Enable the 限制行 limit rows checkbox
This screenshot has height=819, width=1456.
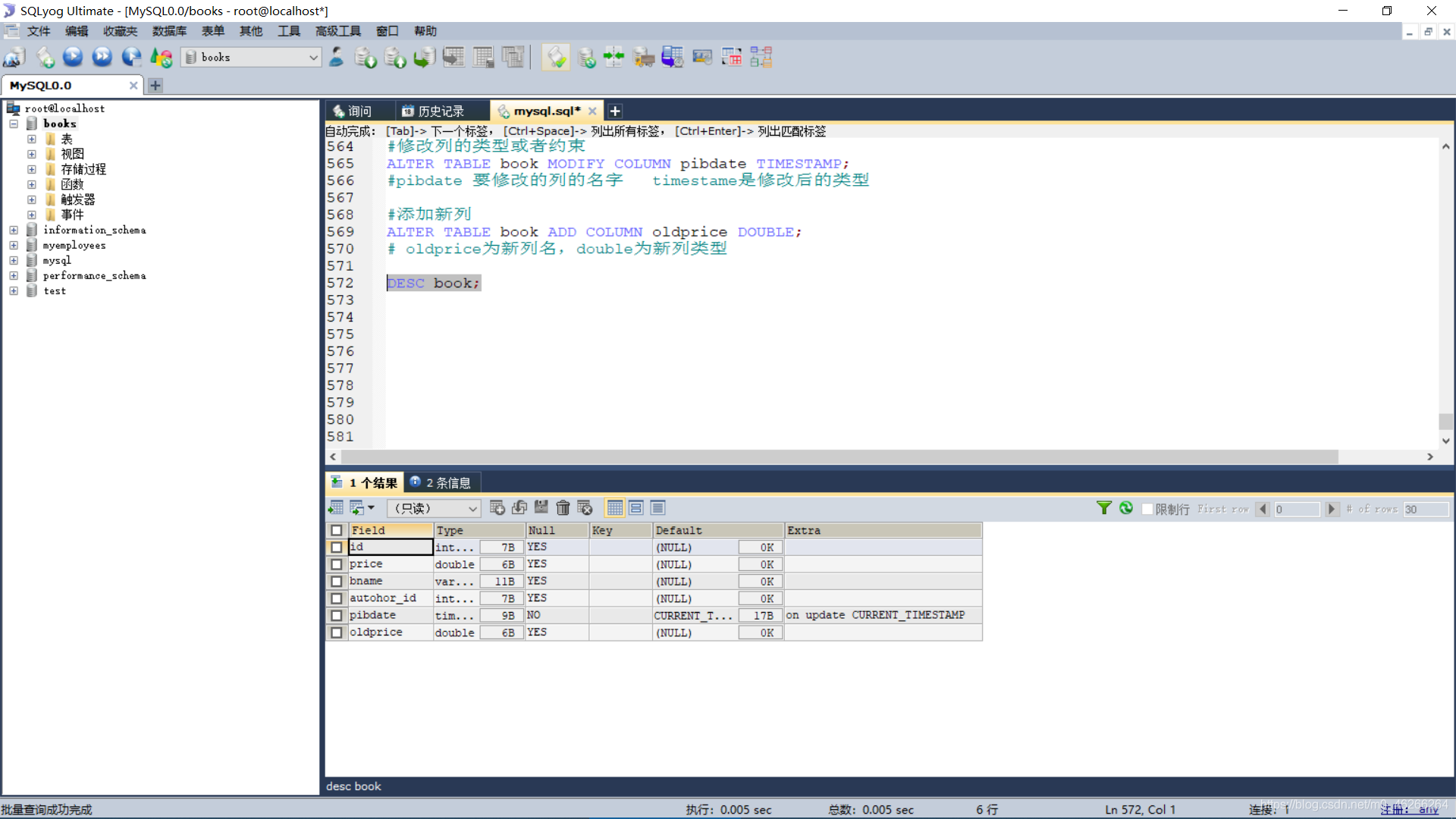(1147, 509)
